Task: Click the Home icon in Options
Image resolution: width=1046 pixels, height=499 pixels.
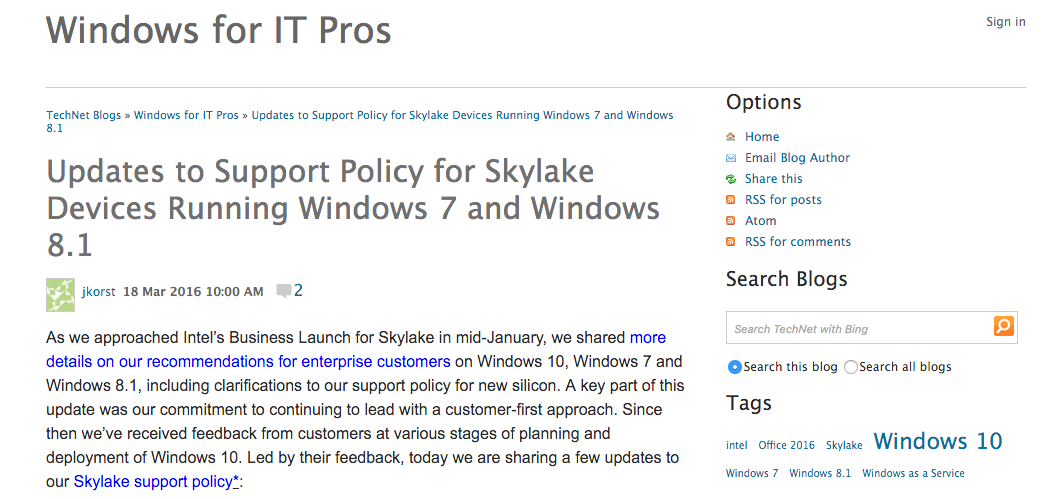Action: (732, 137)
